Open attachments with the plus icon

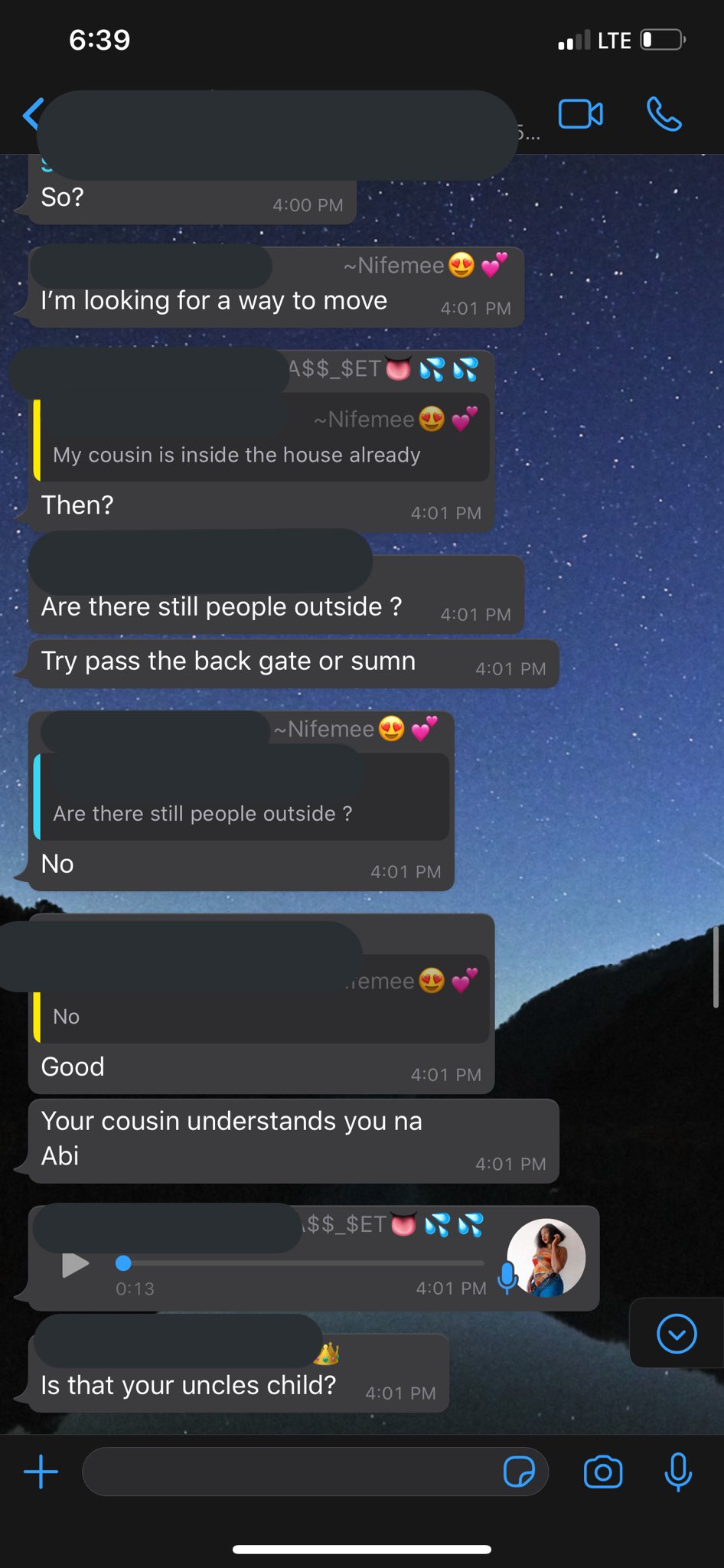(41, 1472)
